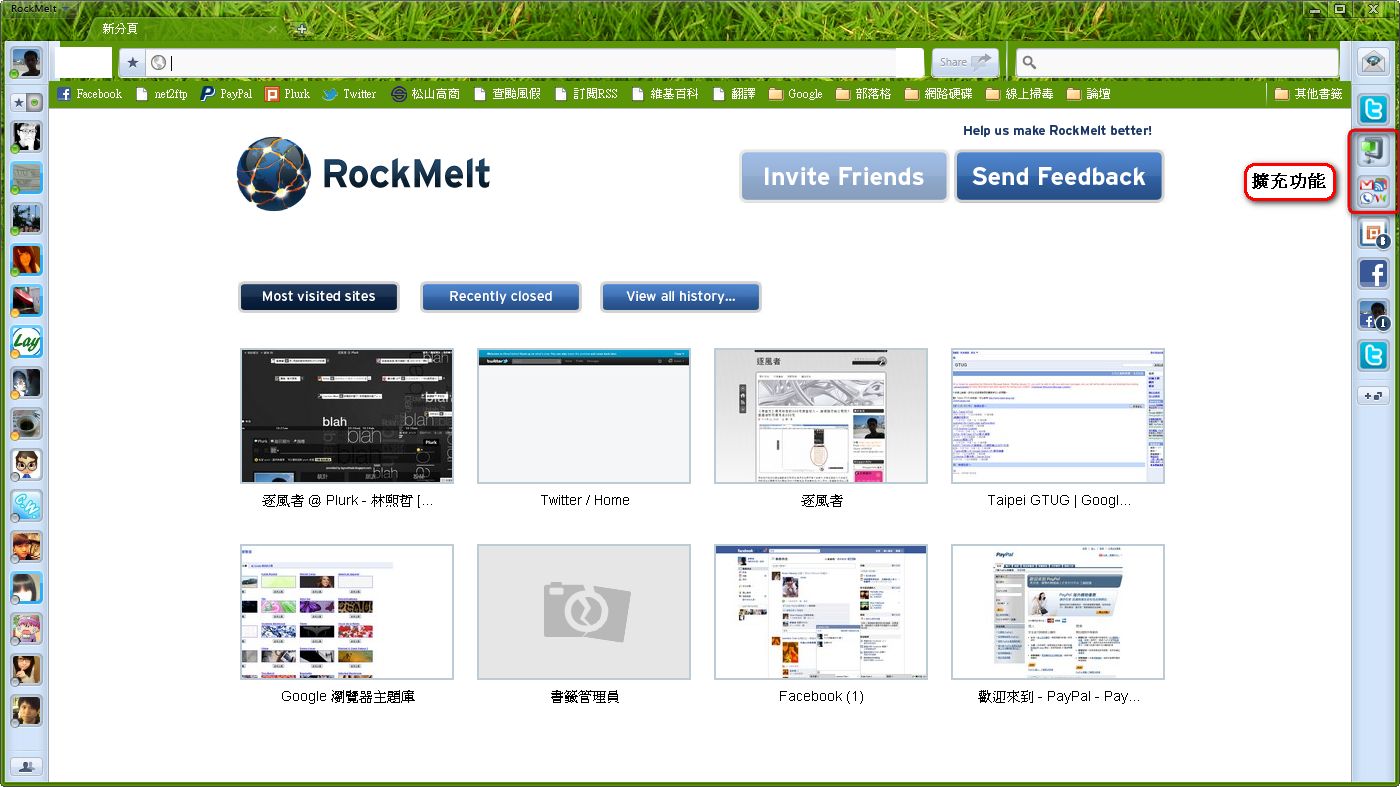Open the Google 瀏覽器主題庫 thumbnail
The image size is (1400, 787).
pos(347,612)
